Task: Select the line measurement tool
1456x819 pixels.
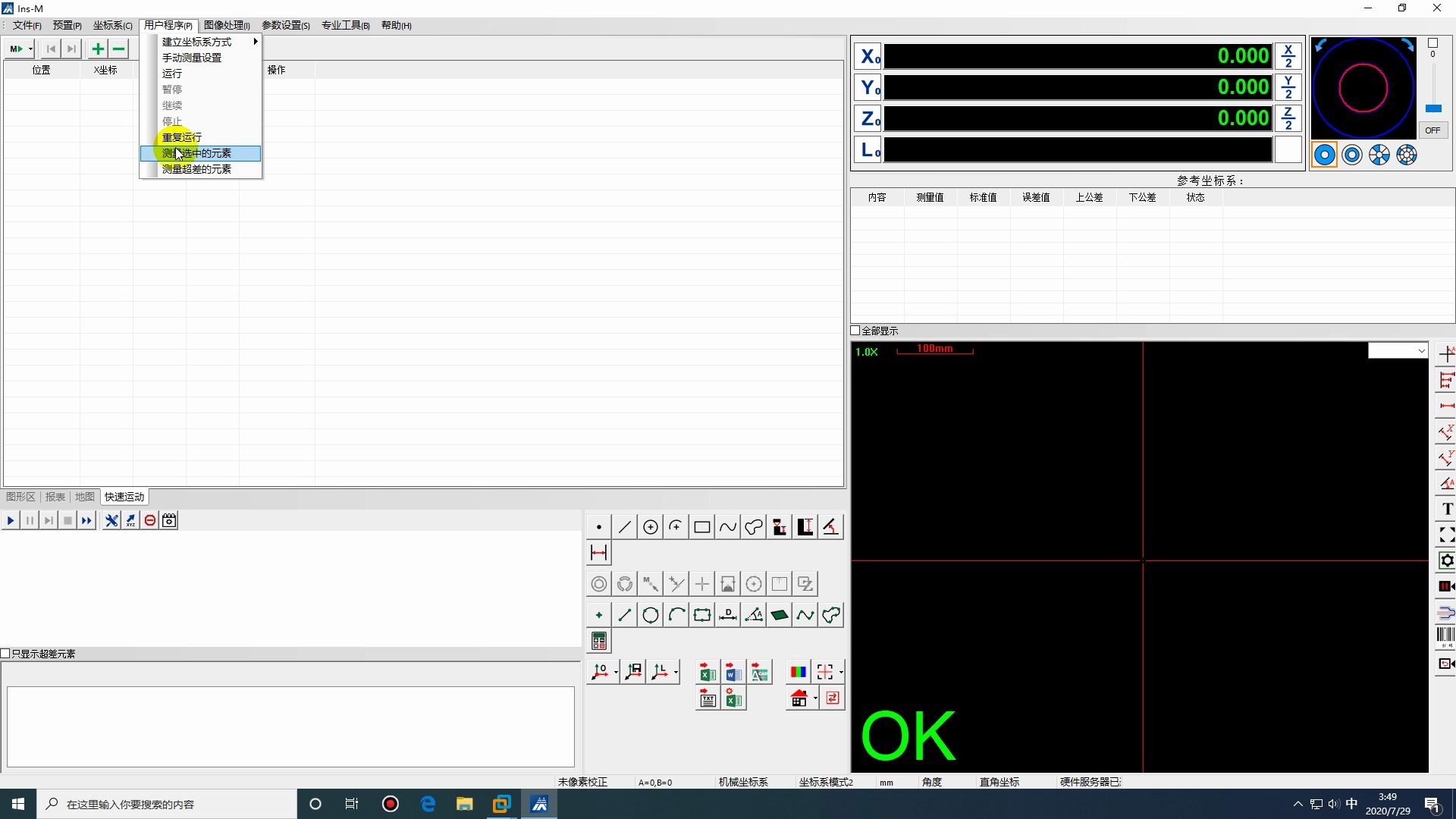Action: (624, 527)
